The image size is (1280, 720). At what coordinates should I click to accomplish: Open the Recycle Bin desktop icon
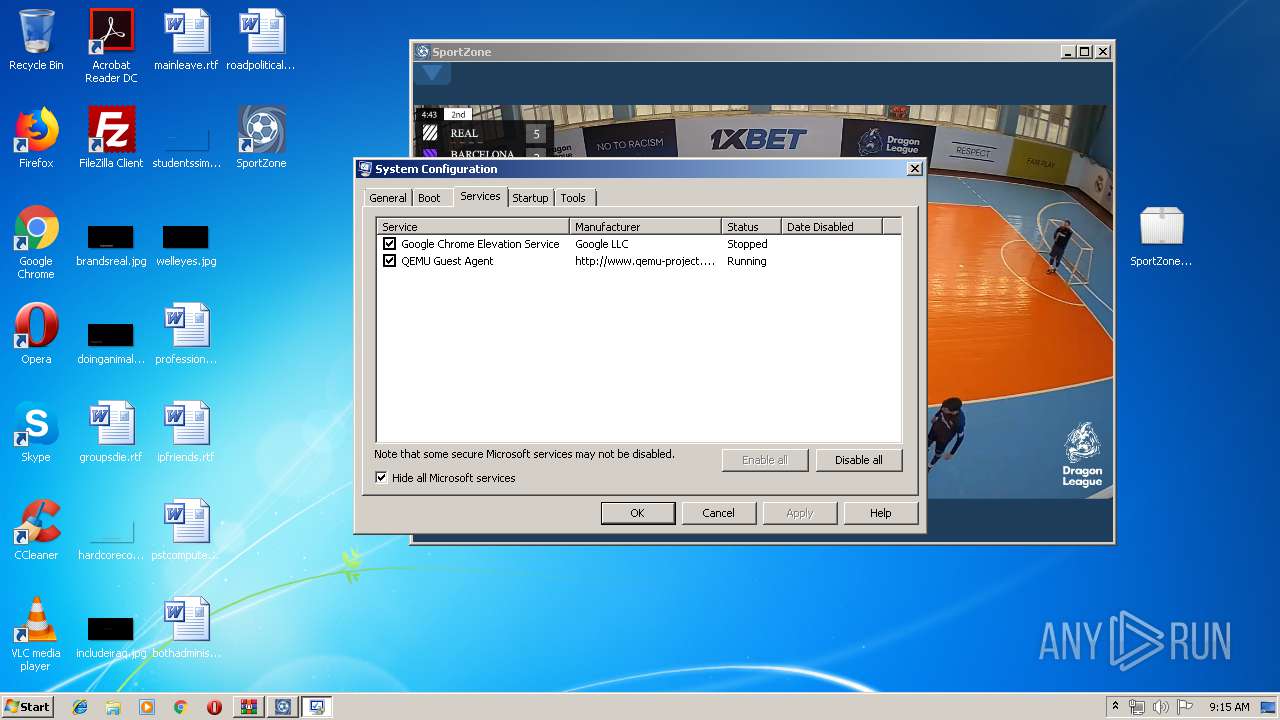36,41
